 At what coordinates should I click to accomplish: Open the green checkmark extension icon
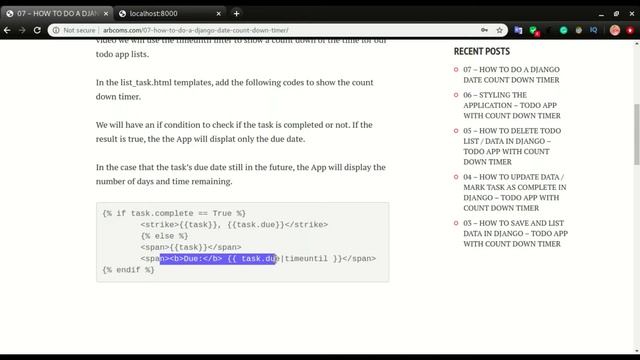[533, 30]
